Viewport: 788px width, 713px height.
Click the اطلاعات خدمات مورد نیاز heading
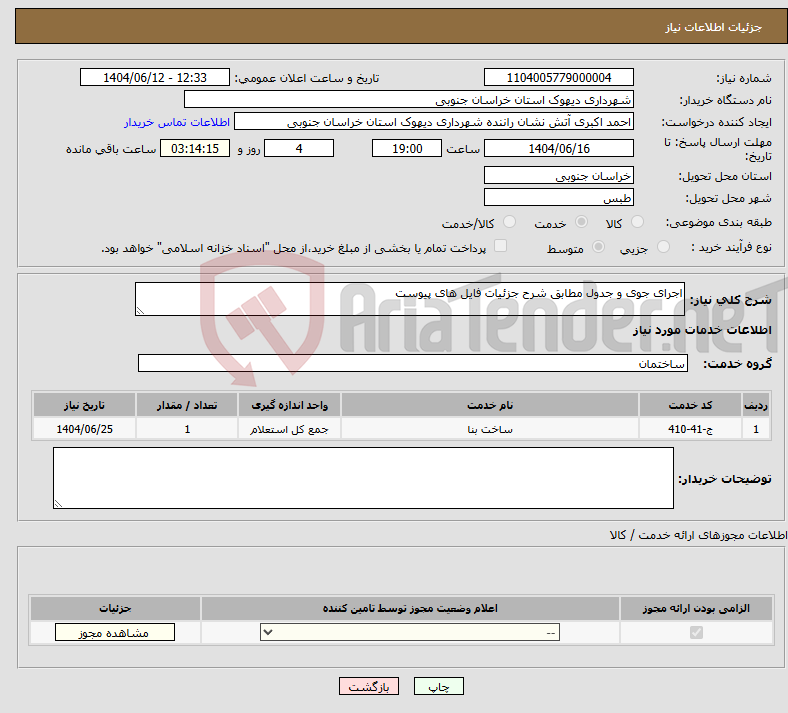(x=702, y=330)
